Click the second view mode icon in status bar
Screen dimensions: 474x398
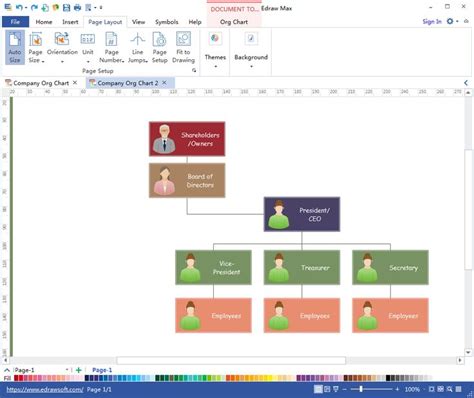pyautogui.click(x=327, y=389)
